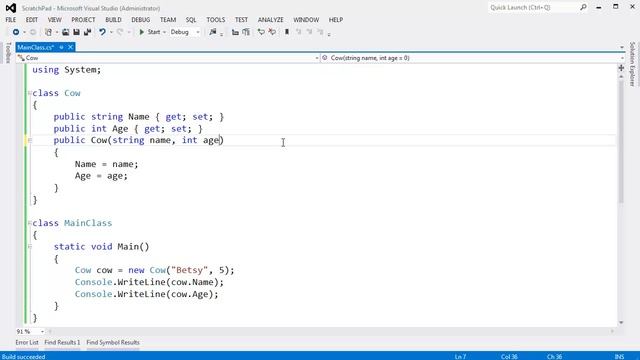640x360 pixels.
Task: Click the increase indent toolbar icon
Action: pyautogui.click(x=246, y=32)
